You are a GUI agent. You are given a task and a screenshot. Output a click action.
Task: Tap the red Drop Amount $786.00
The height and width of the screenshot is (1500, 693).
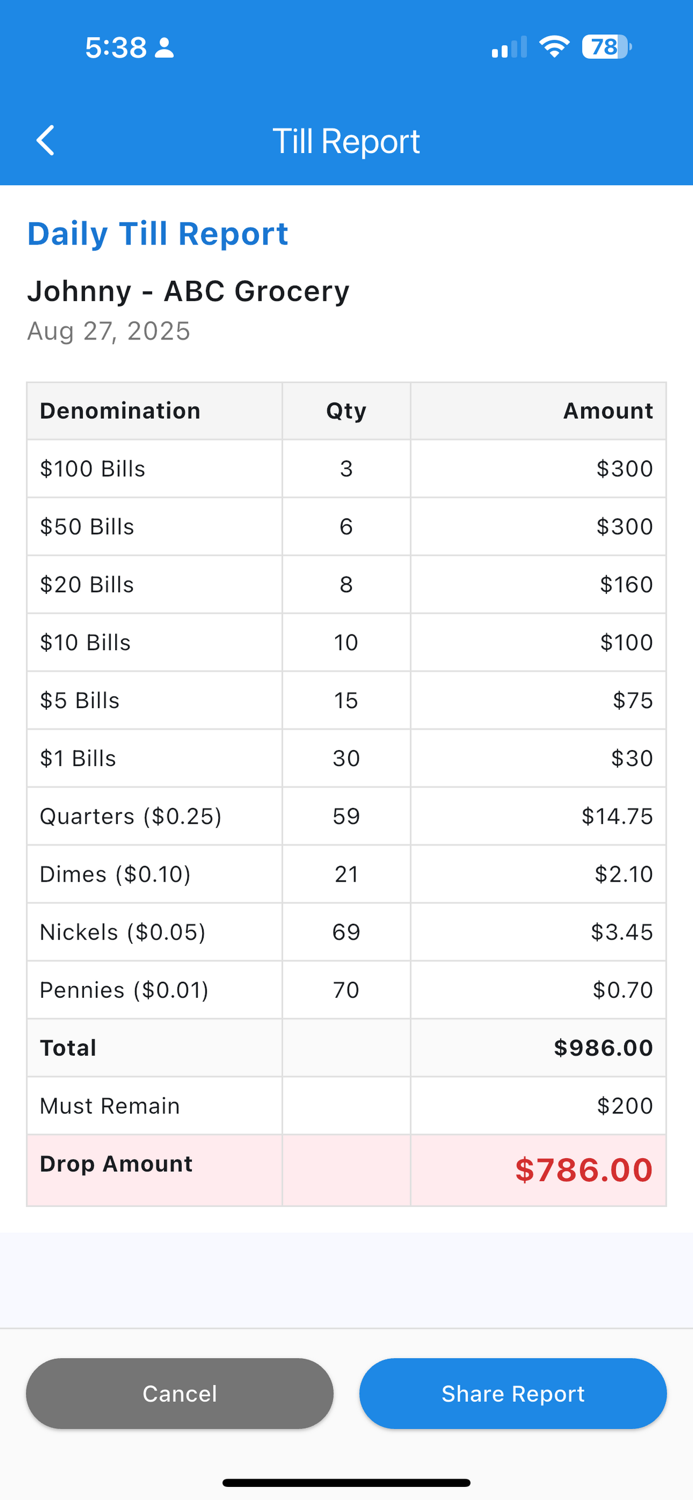pos(583,1170)
